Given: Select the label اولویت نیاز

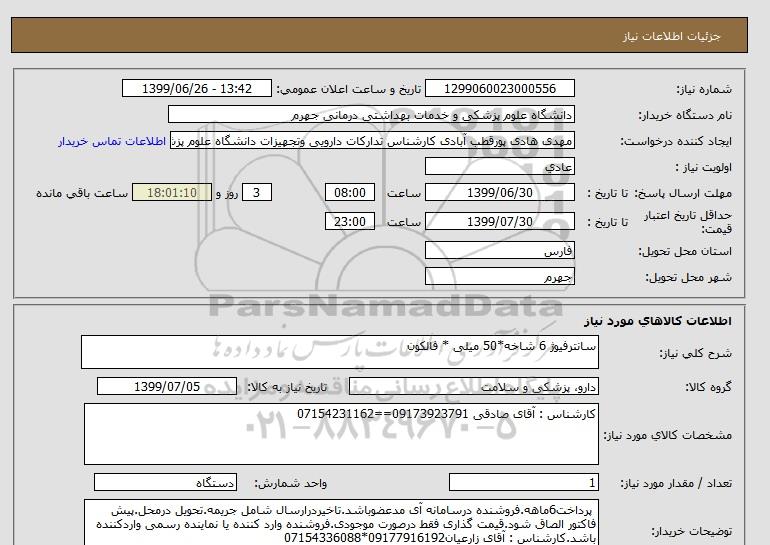Looking at the screenshot, I should tap(703, 167).
